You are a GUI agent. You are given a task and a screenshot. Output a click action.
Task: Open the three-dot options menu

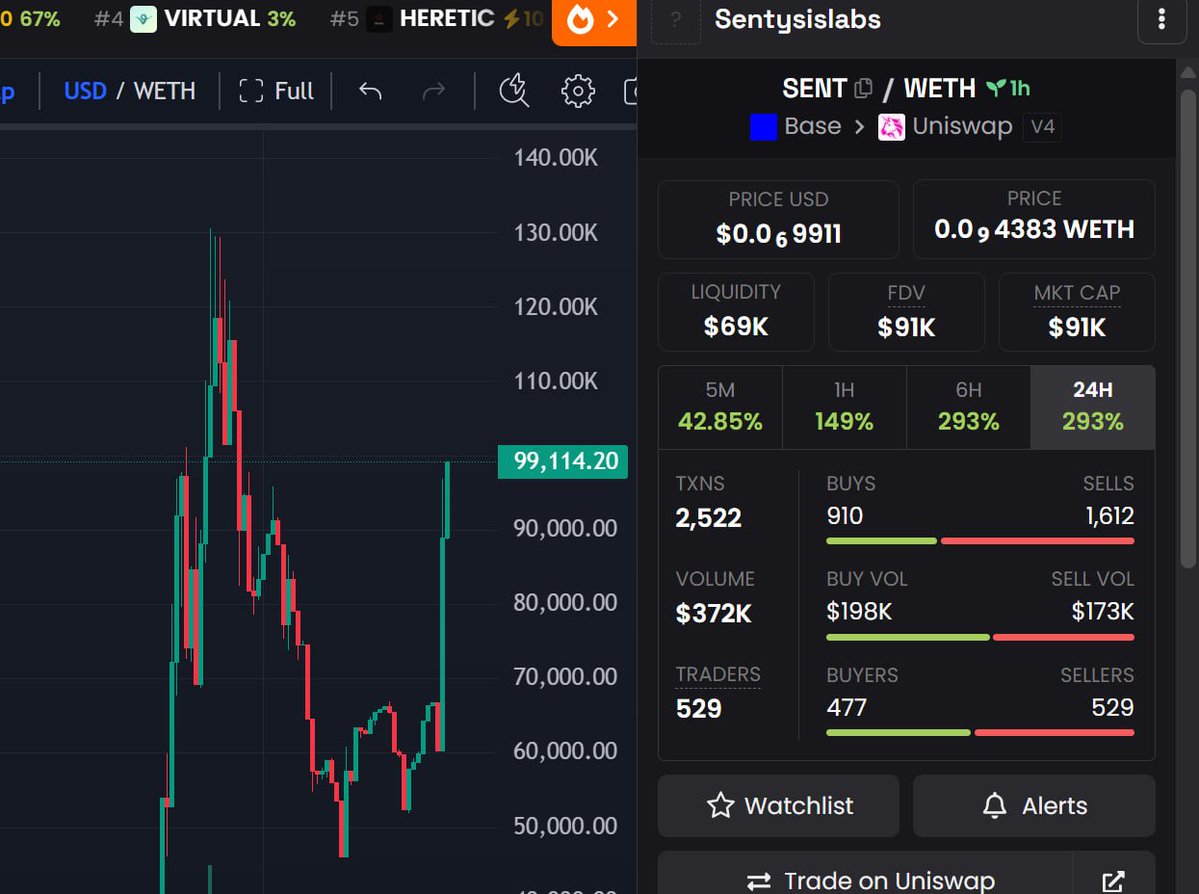pyautogui.click(x=1162, y=20)
